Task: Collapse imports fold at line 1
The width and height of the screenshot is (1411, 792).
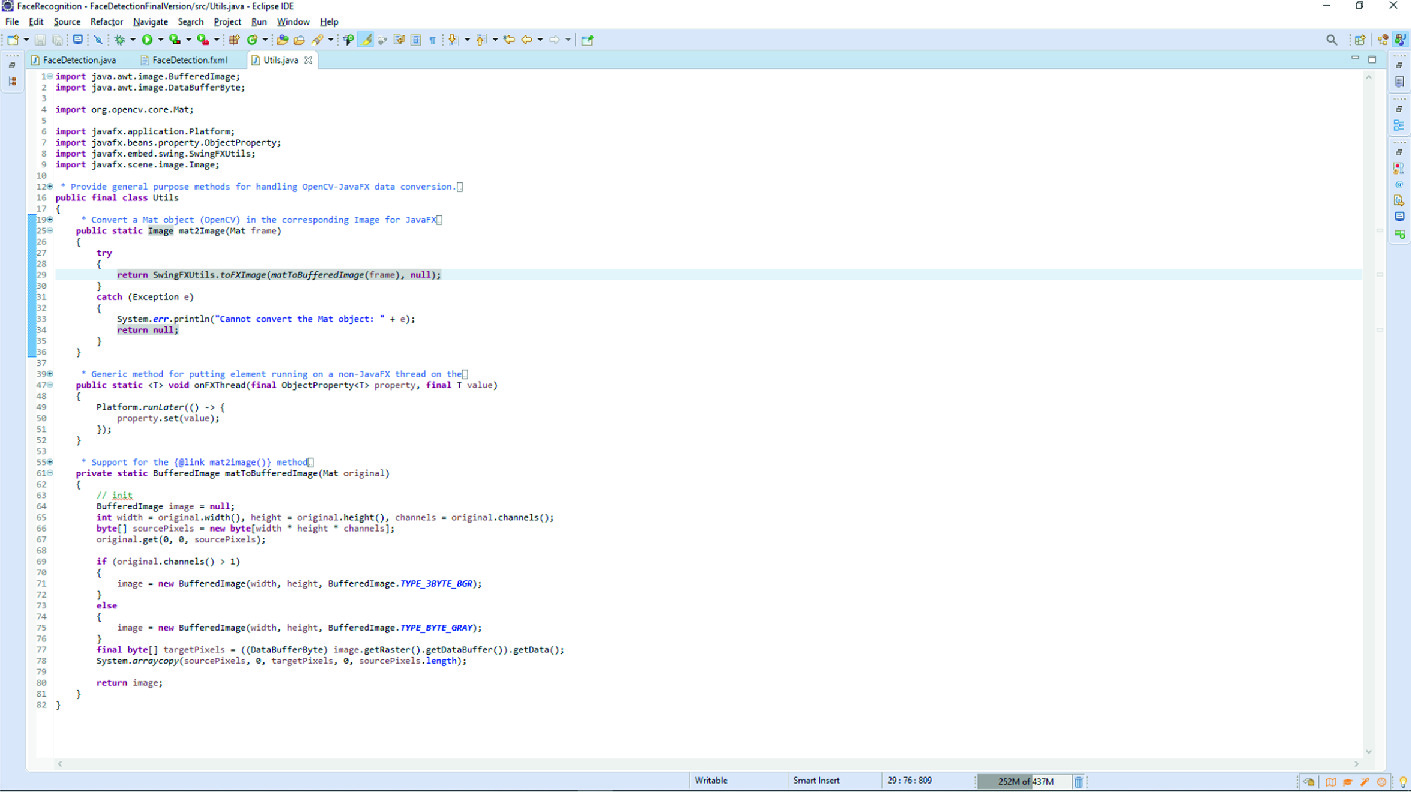Action: 50,76
